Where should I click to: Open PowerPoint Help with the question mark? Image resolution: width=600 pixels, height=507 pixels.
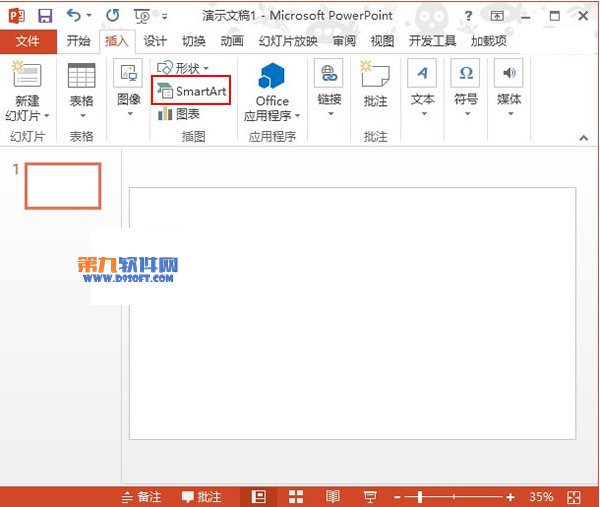tap(468, 16)
